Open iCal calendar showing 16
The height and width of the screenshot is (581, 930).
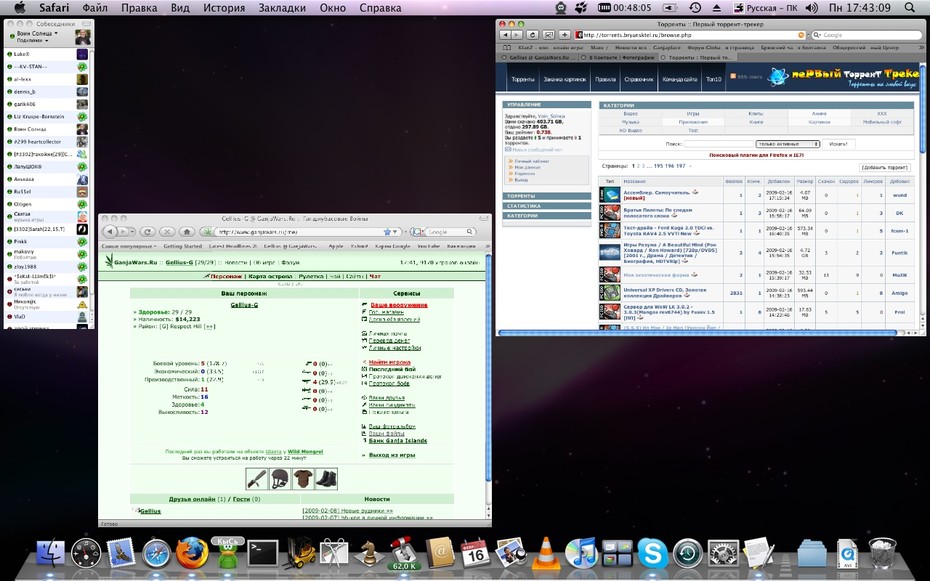(x=474, y=554)
